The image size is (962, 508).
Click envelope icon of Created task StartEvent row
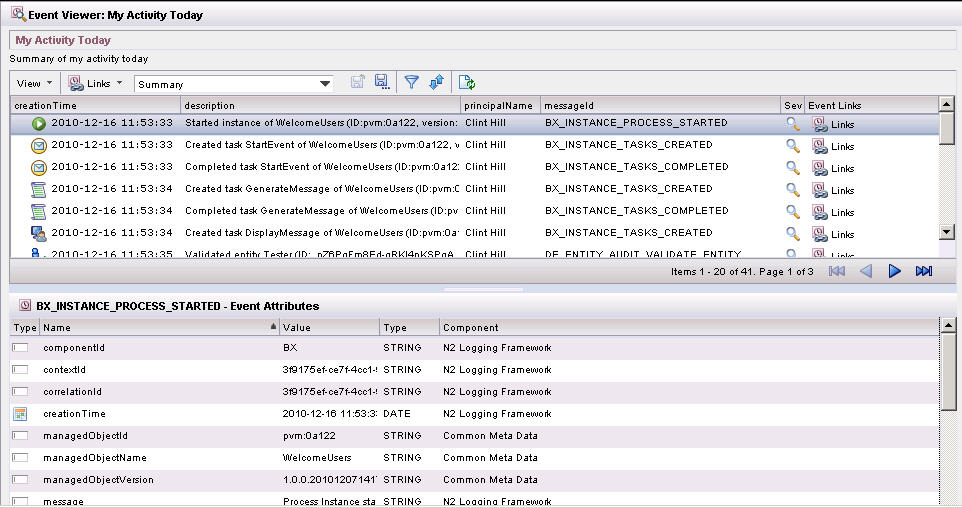coord(39,145)
